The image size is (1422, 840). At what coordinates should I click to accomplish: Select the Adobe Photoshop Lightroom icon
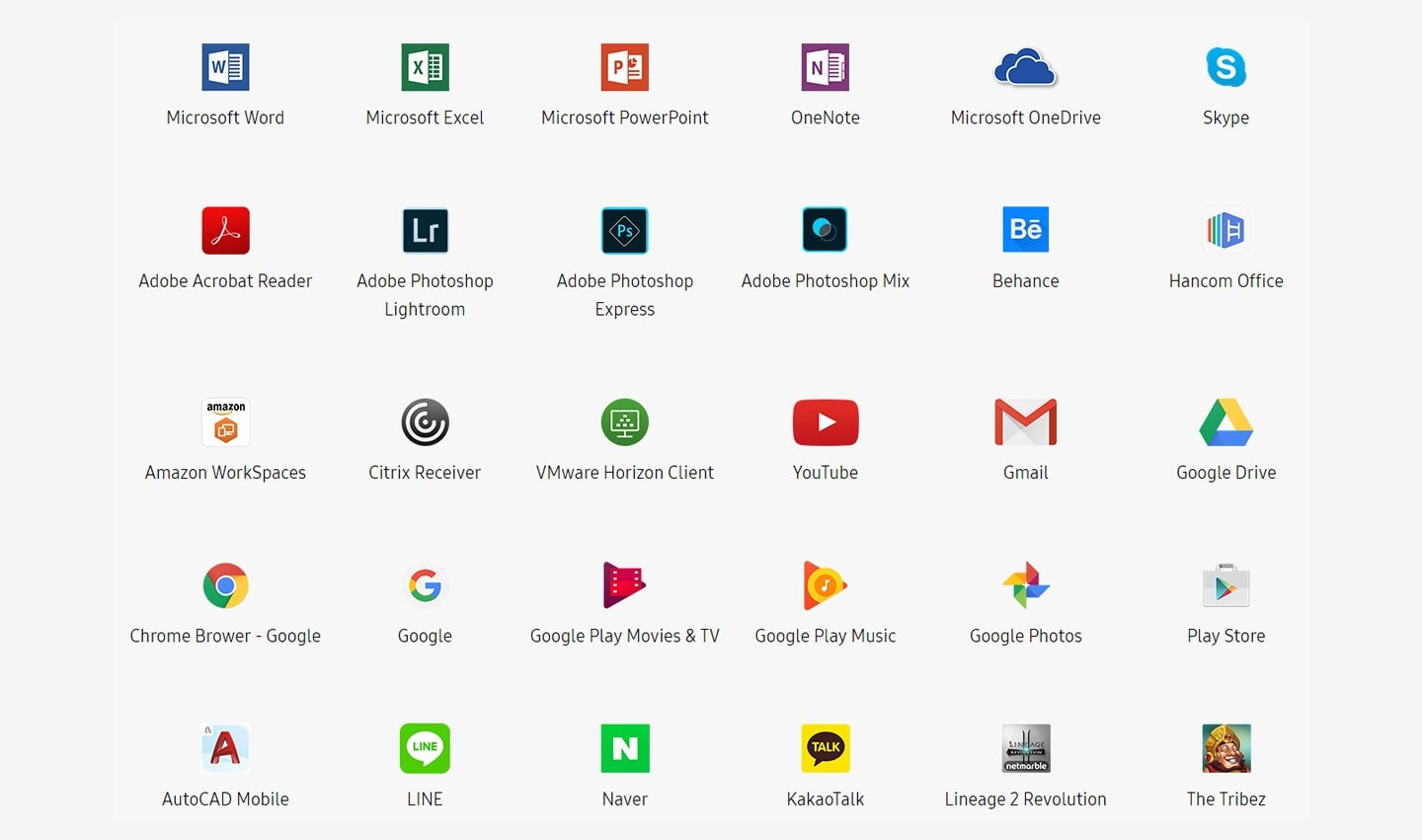click(x=425, y=230)
